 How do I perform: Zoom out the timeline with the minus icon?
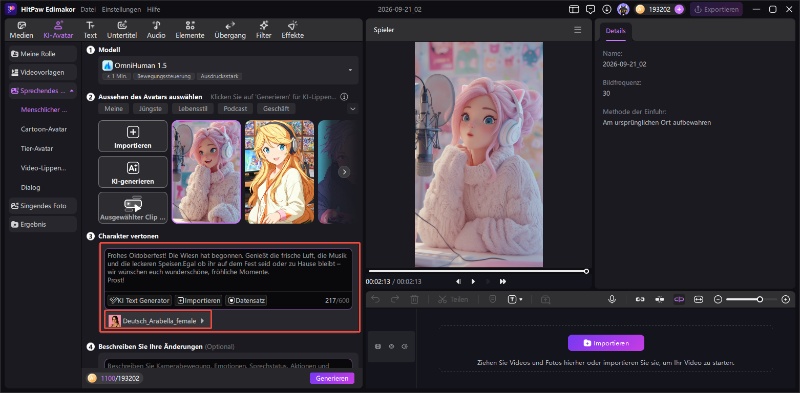(718, 300)
